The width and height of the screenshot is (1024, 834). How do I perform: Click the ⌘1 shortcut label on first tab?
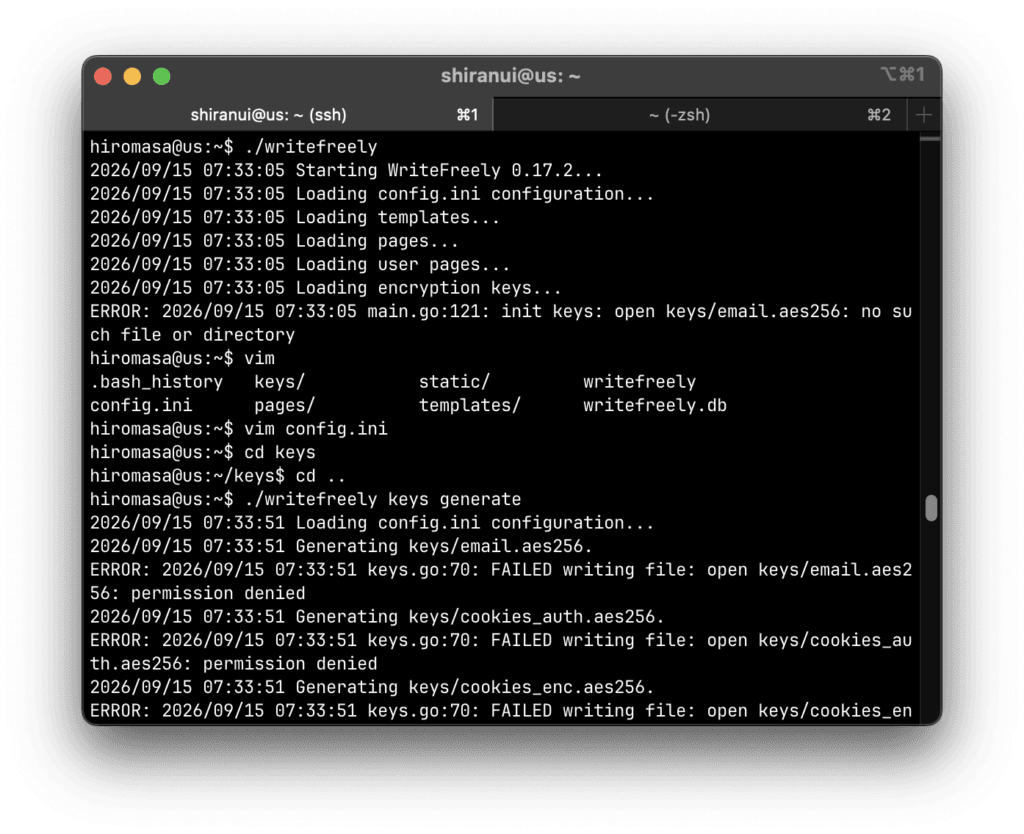466,115
